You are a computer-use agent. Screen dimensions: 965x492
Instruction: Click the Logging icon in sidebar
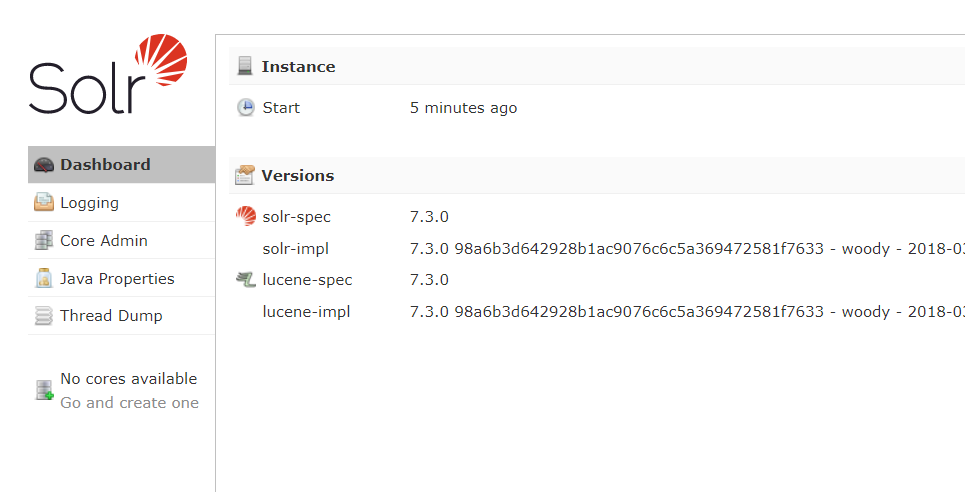(44, 203)
